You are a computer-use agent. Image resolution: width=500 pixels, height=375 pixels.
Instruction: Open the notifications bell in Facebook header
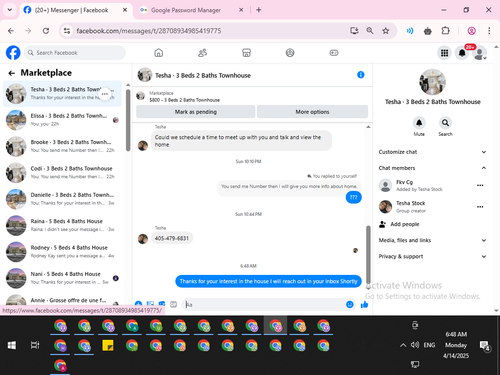click(462, 53)
